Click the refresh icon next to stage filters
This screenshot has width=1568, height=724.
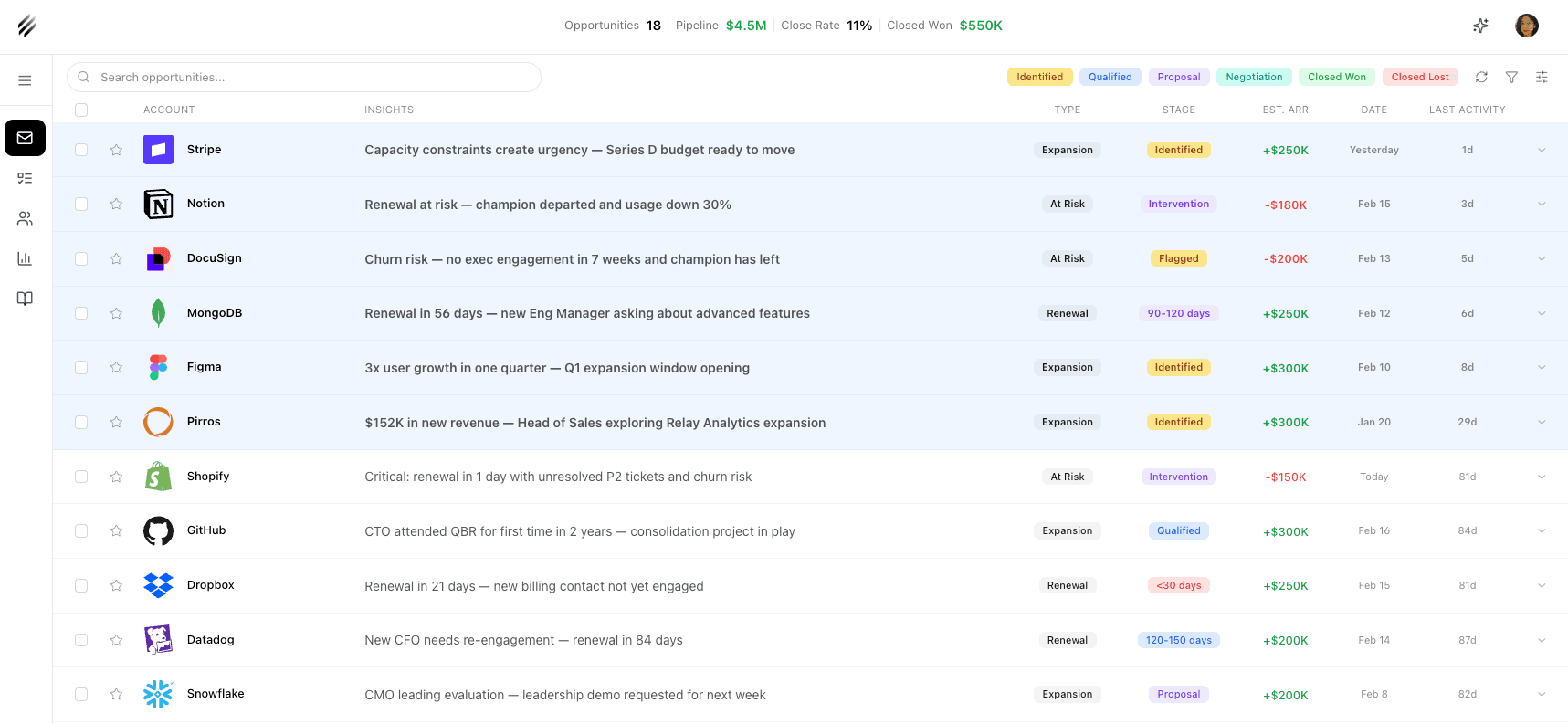[1481, 77]
